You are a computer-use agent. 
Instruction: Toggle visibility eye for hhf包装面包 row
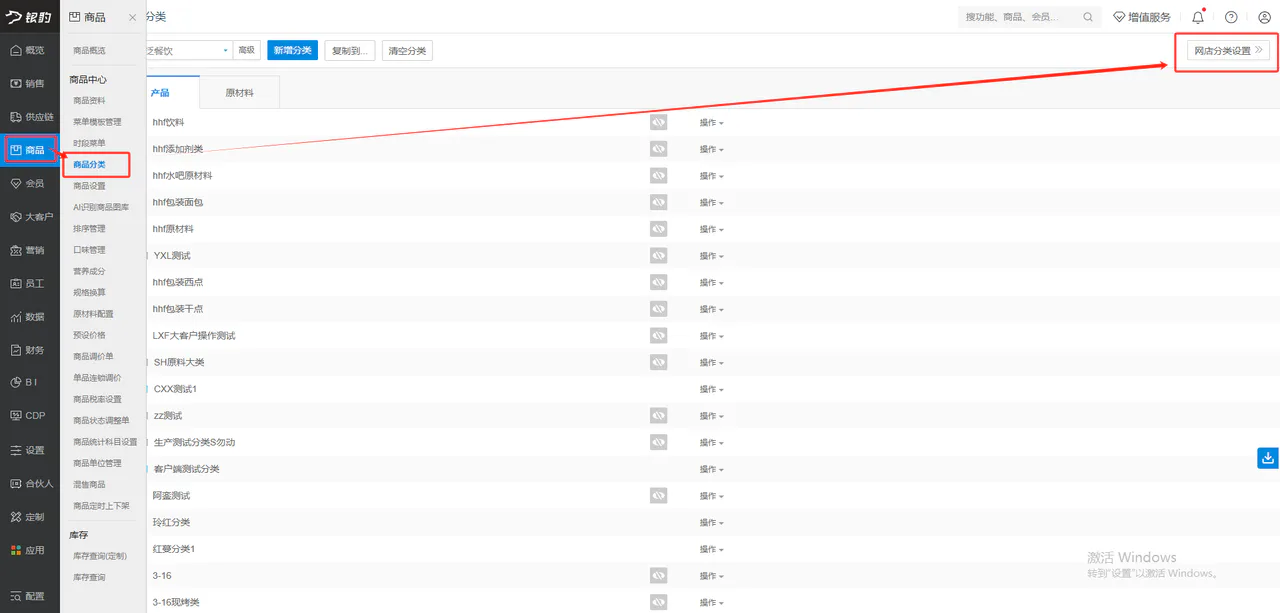click(658, 202)
